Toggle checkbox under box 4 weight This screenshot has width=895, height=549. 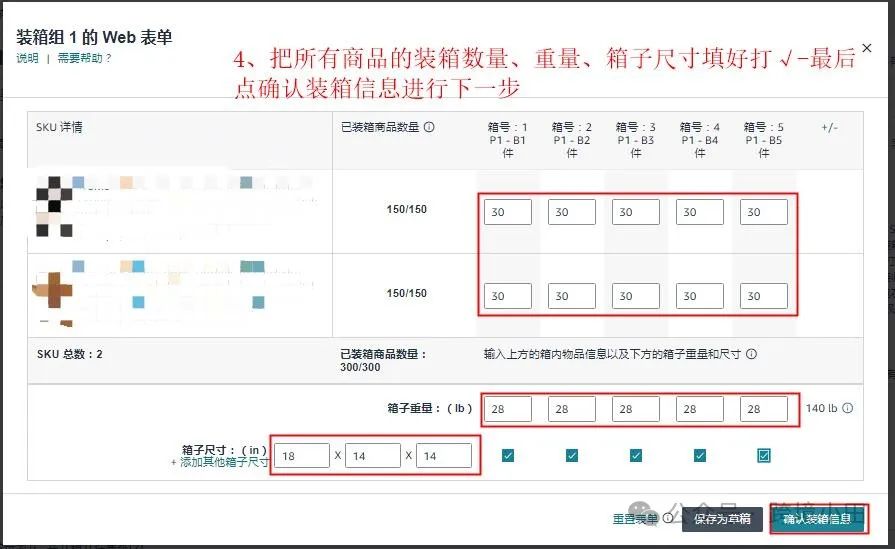coord(700,455)
